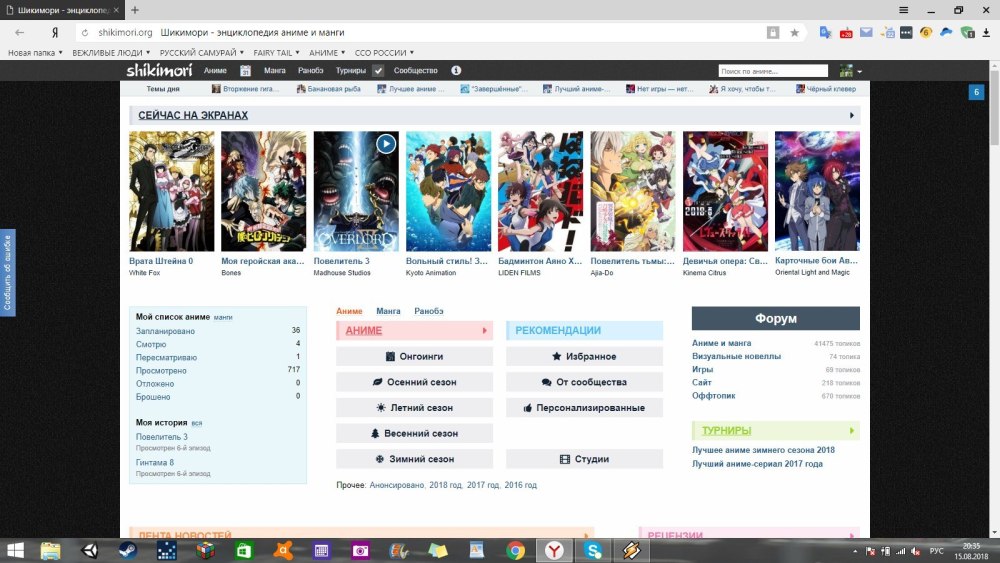
Task: Close the Шикимори browser tab
Action: pyautogui.click(x=116, y=10)
